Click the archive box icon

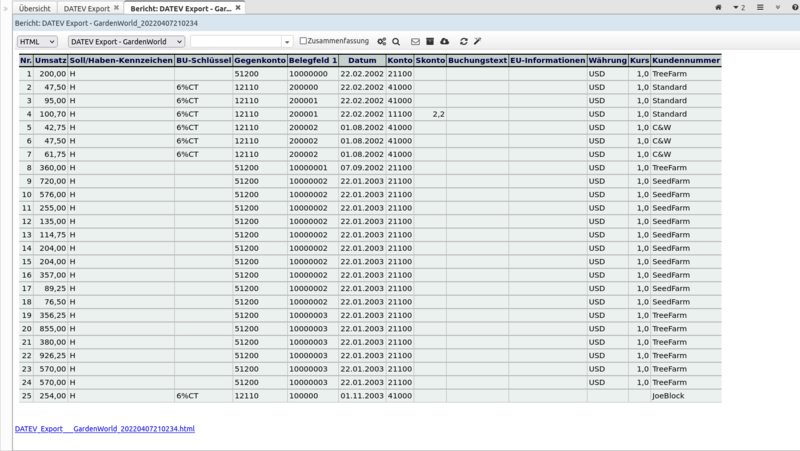tap(430, 42)
